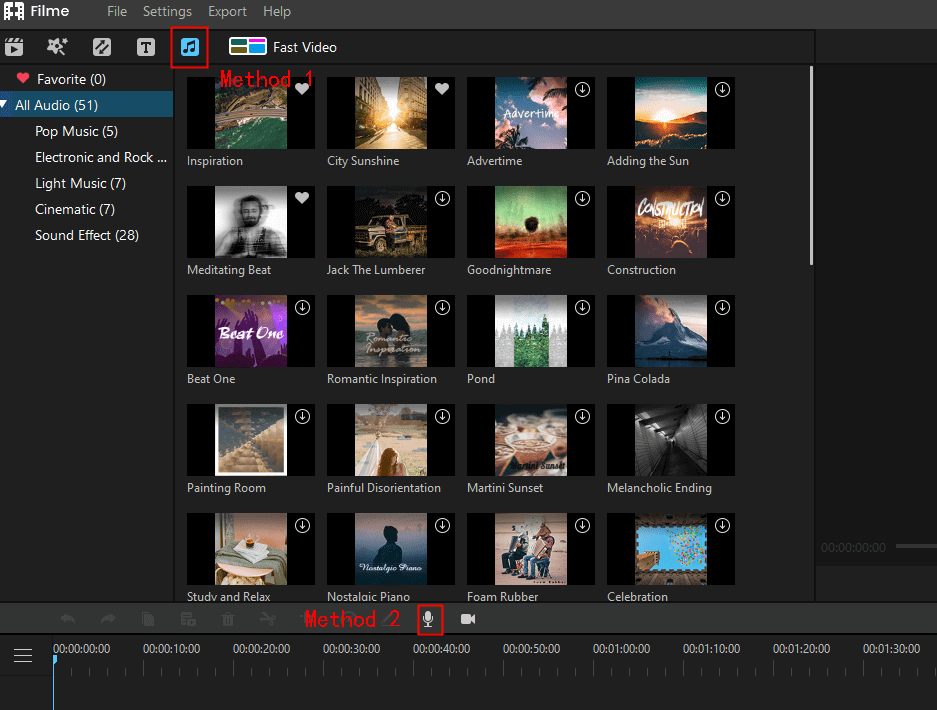Viewport: 937px width, 710px height.
Task: Open the Settings menu
Action: (x=167, y=11)
